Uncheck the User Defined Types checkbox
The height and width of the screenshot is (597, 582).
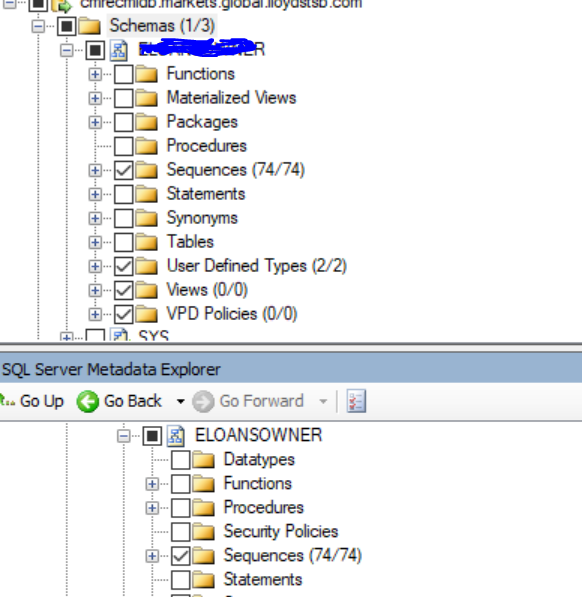point(123,266)
